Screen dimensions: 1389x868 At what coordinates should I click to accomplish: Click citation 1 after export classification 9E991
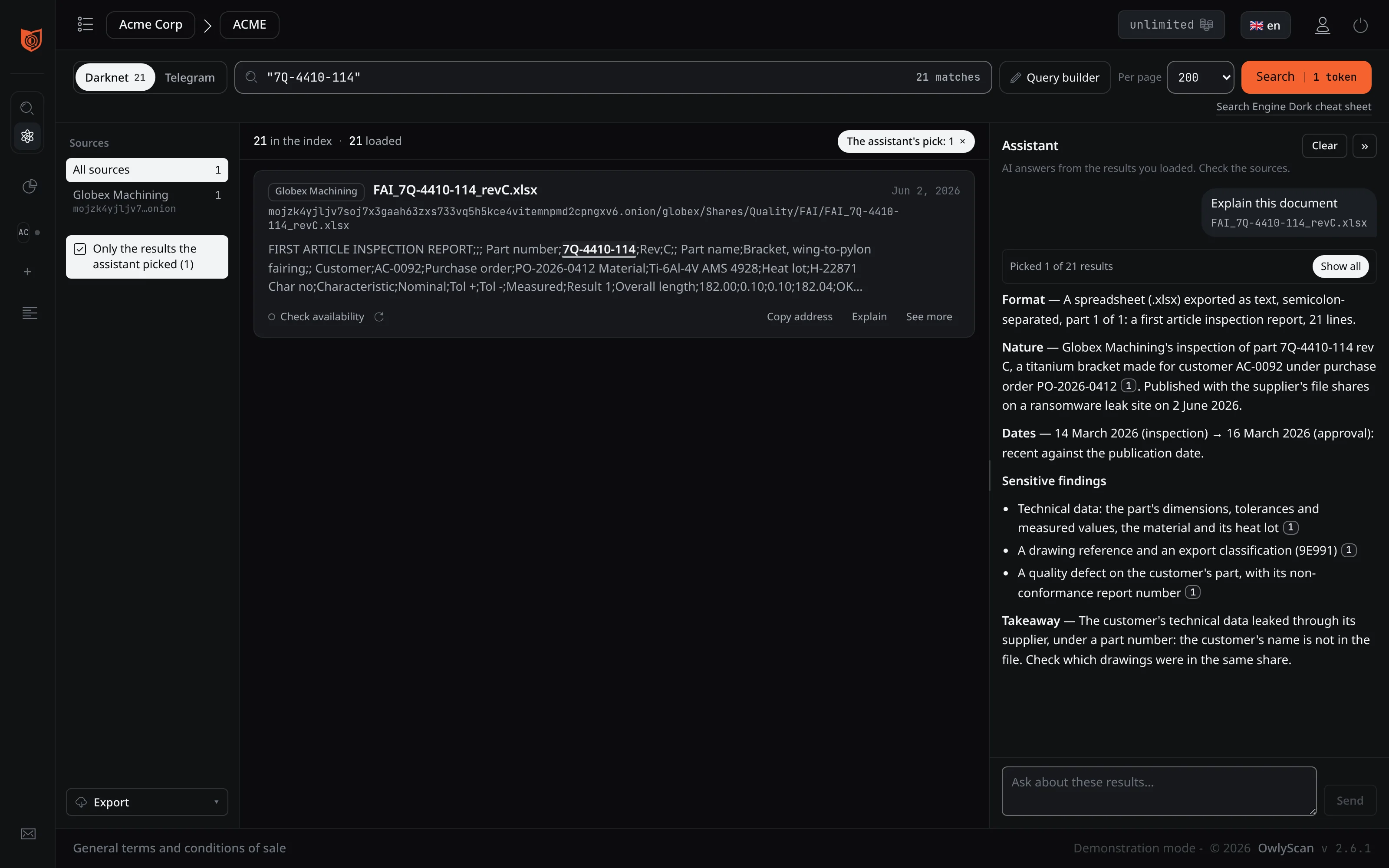[x=1349, y=550]
